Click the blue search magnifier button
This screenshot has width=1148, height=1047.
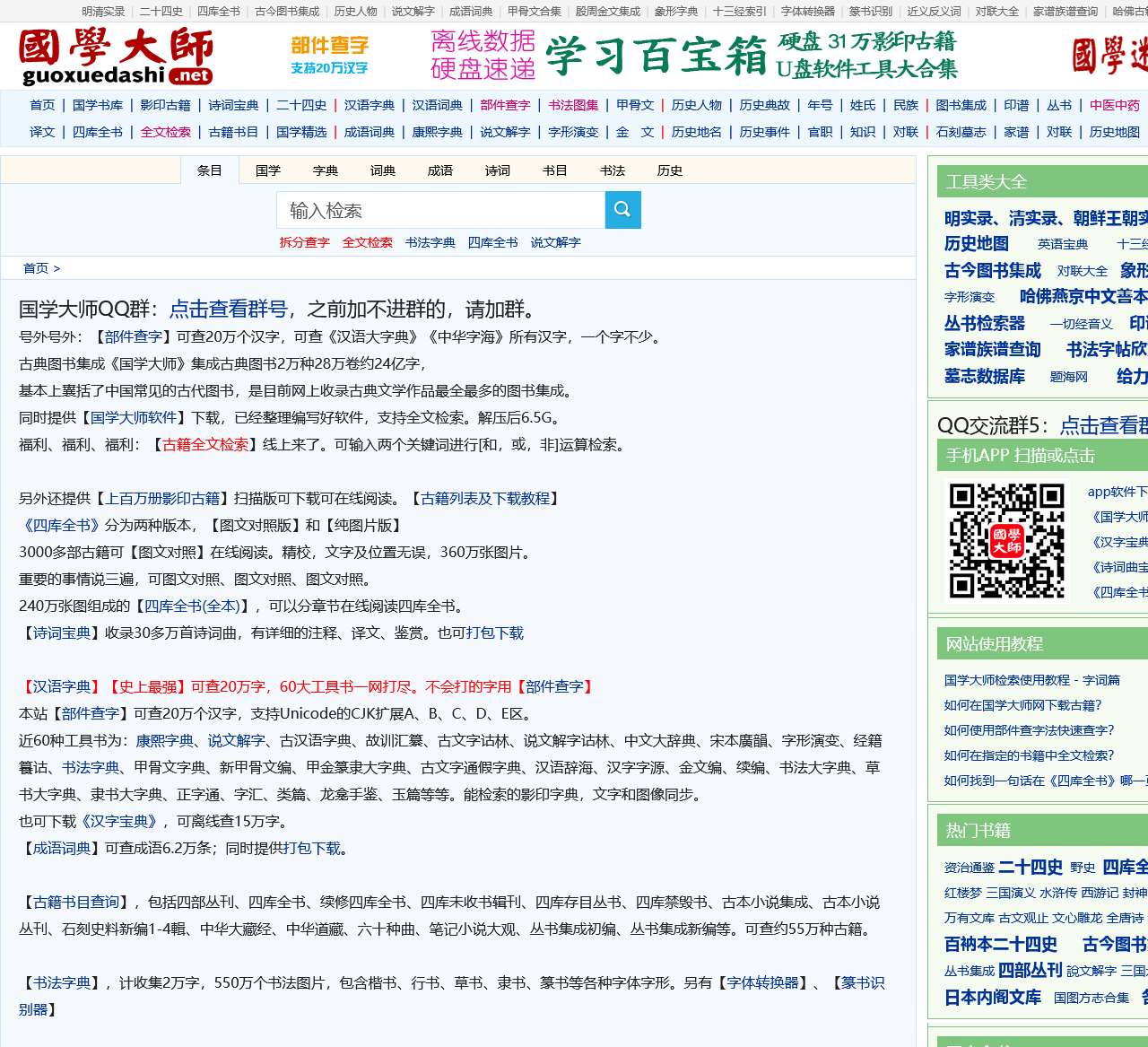(x=622, y=210)
